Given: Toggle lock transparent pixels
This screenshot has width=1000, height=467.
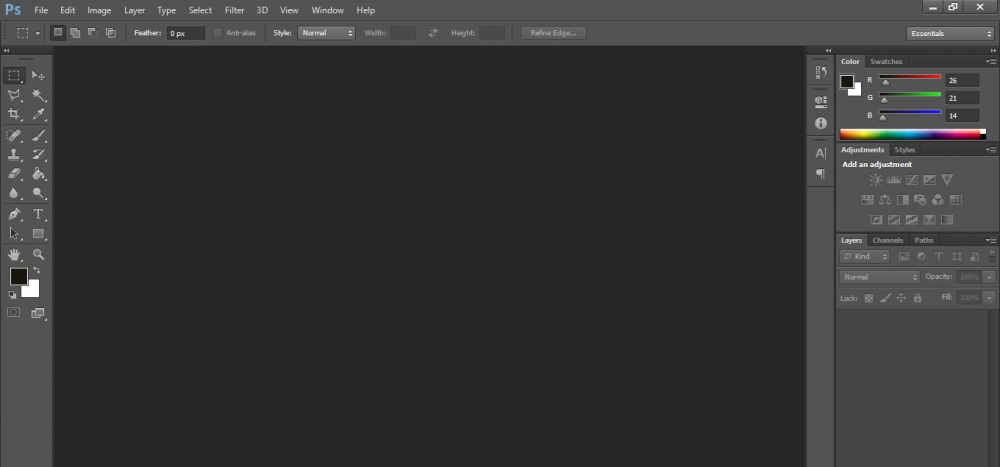Looking at the screenshot, I should [x=869, y=298].
